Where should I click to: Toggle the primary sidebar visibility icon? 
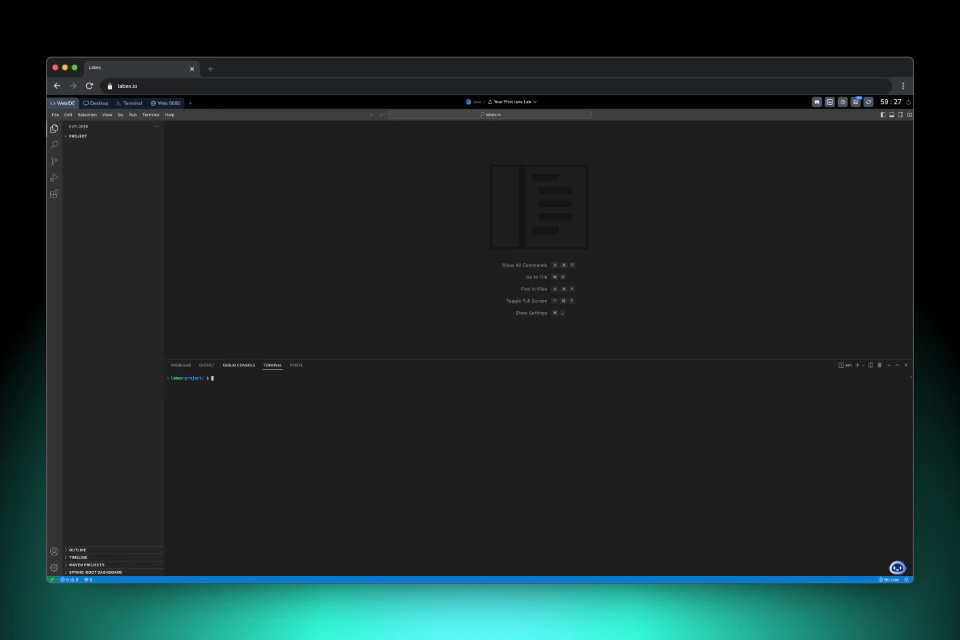pos(883,115)
